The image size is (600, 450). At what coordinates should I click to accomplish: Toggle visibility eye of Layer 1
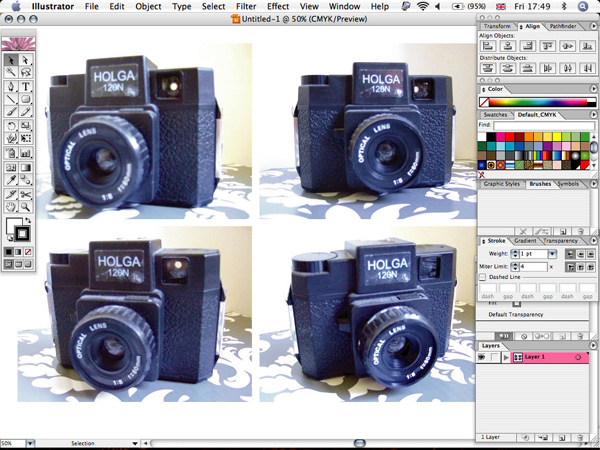click(x=482, y=357)
